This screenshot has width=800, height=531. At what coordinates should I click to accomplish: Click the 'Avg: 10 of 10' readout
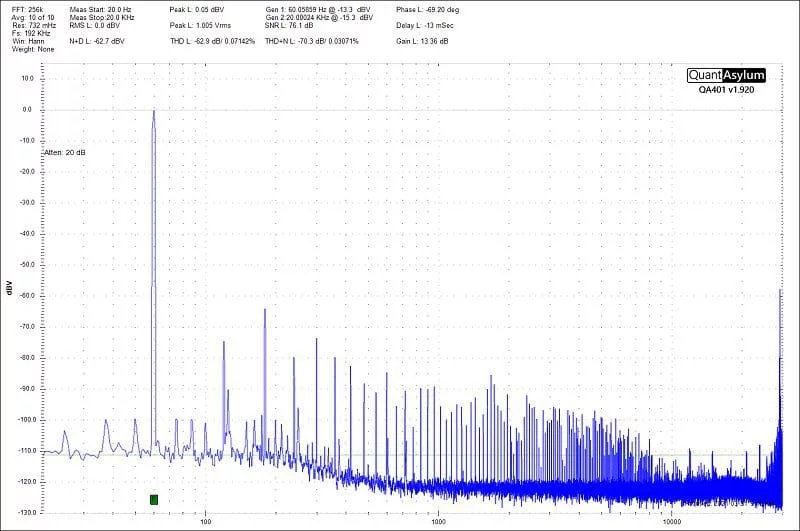pyautogui.click(x=33, y=17)
